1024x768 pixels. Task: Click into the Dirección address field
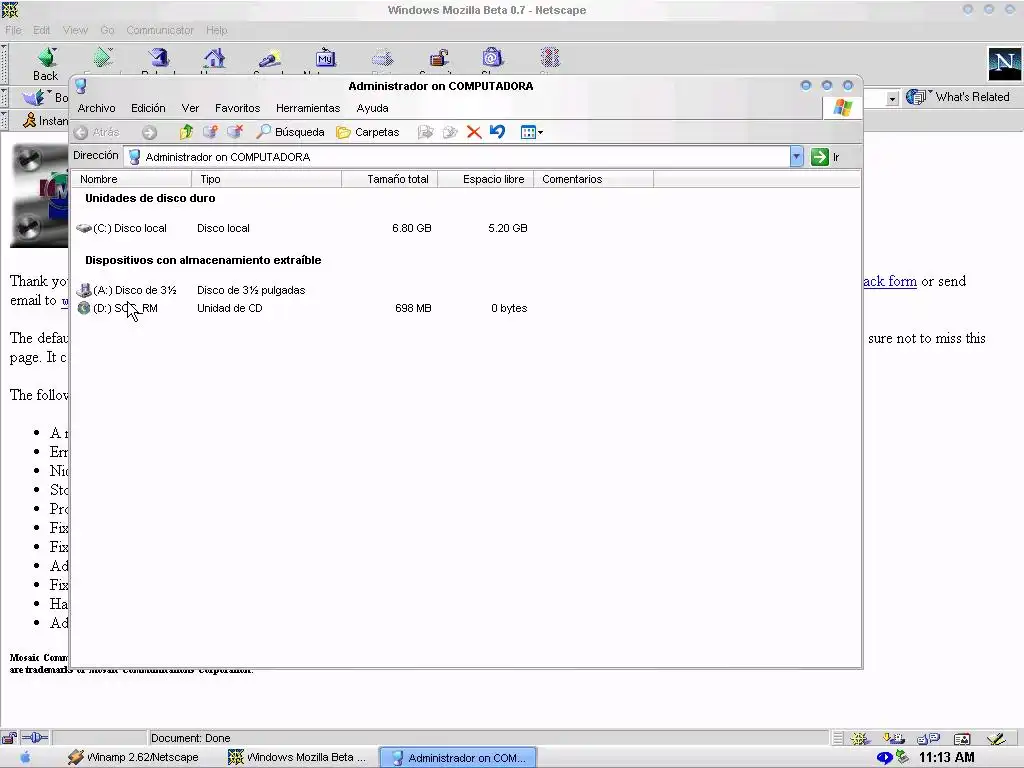pyautogui.click(x=456, y=157)
